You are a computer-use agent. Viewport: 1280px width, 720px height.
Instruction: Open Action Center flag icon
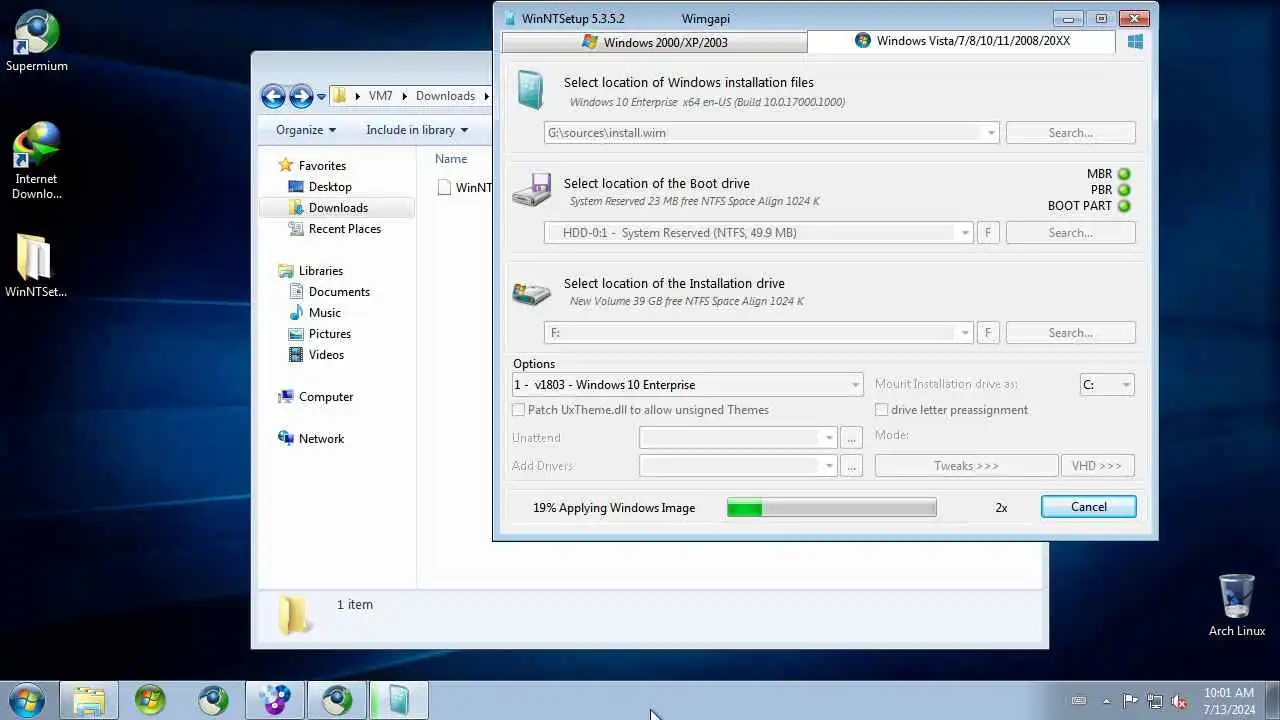(1130, 701)
